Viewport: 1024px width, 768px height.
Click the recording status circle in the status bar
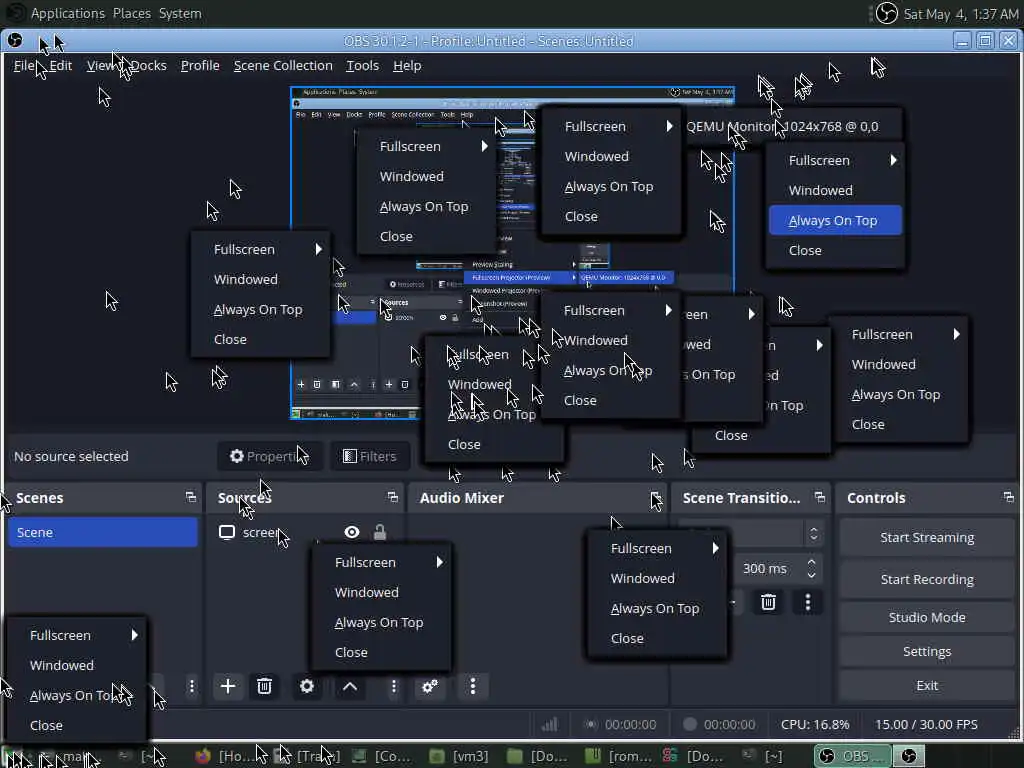(689, 724)
